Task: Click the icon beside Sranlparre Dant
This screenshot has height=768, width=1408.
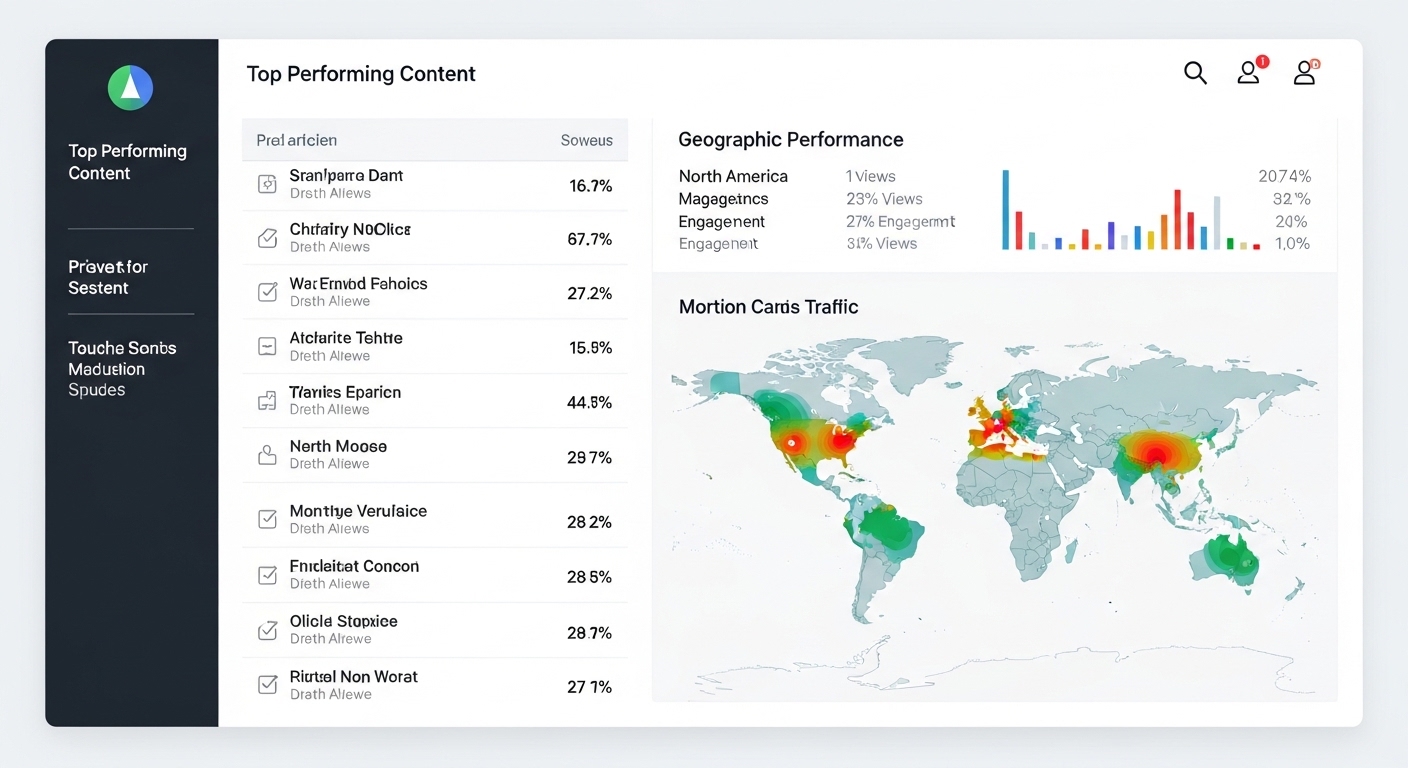Action: (267, 184)
